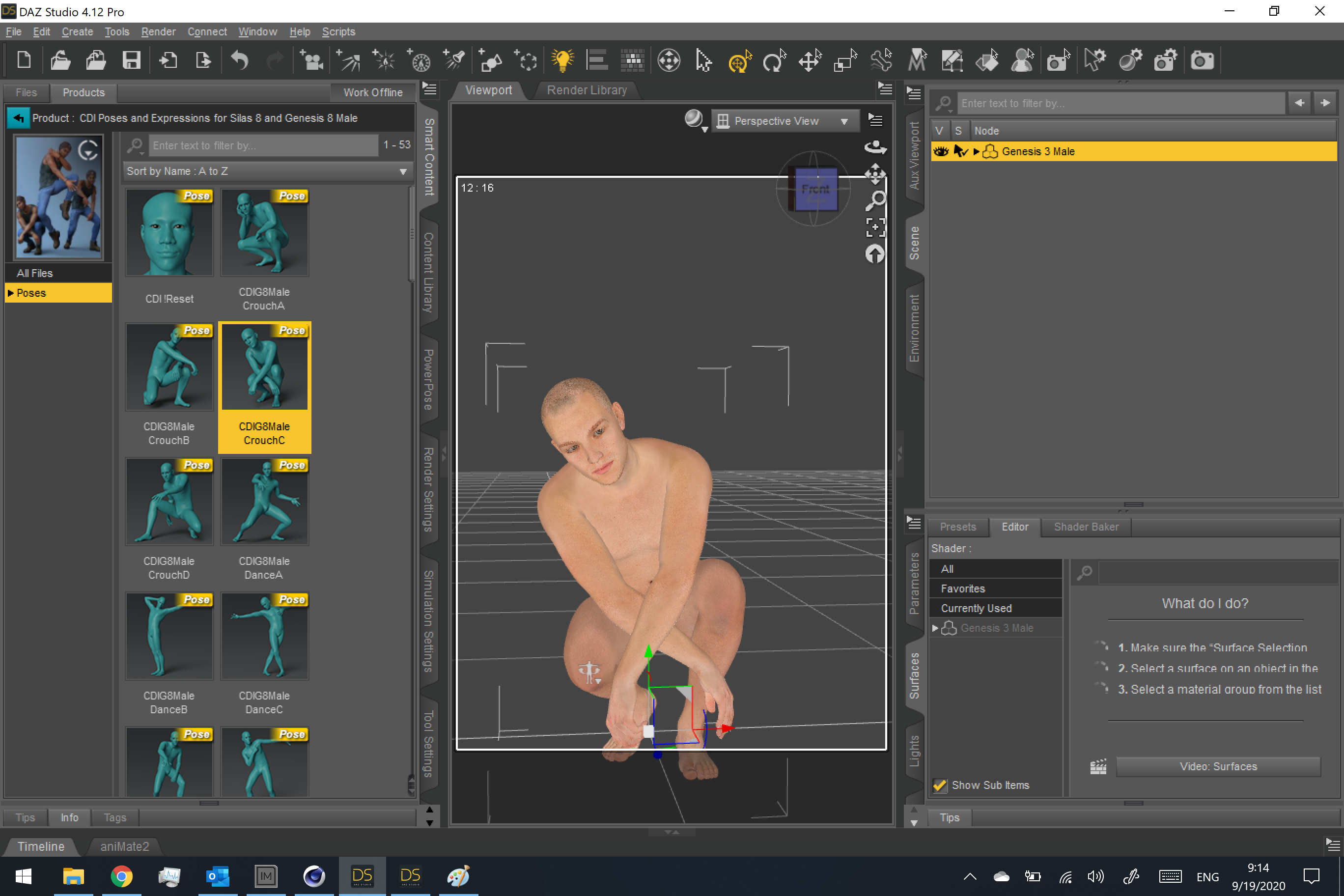Click the Video: Surfaces button
The width and height of the screenshot is (1344, 896).
tap(1218, 766)
